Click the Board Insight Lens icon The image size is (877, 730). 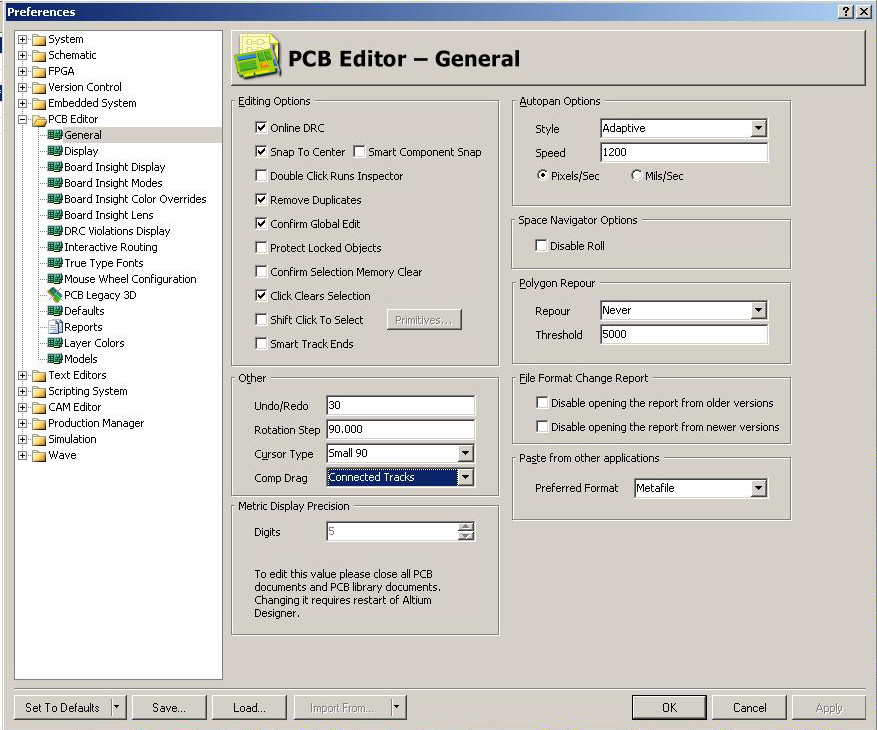point(55,215)
